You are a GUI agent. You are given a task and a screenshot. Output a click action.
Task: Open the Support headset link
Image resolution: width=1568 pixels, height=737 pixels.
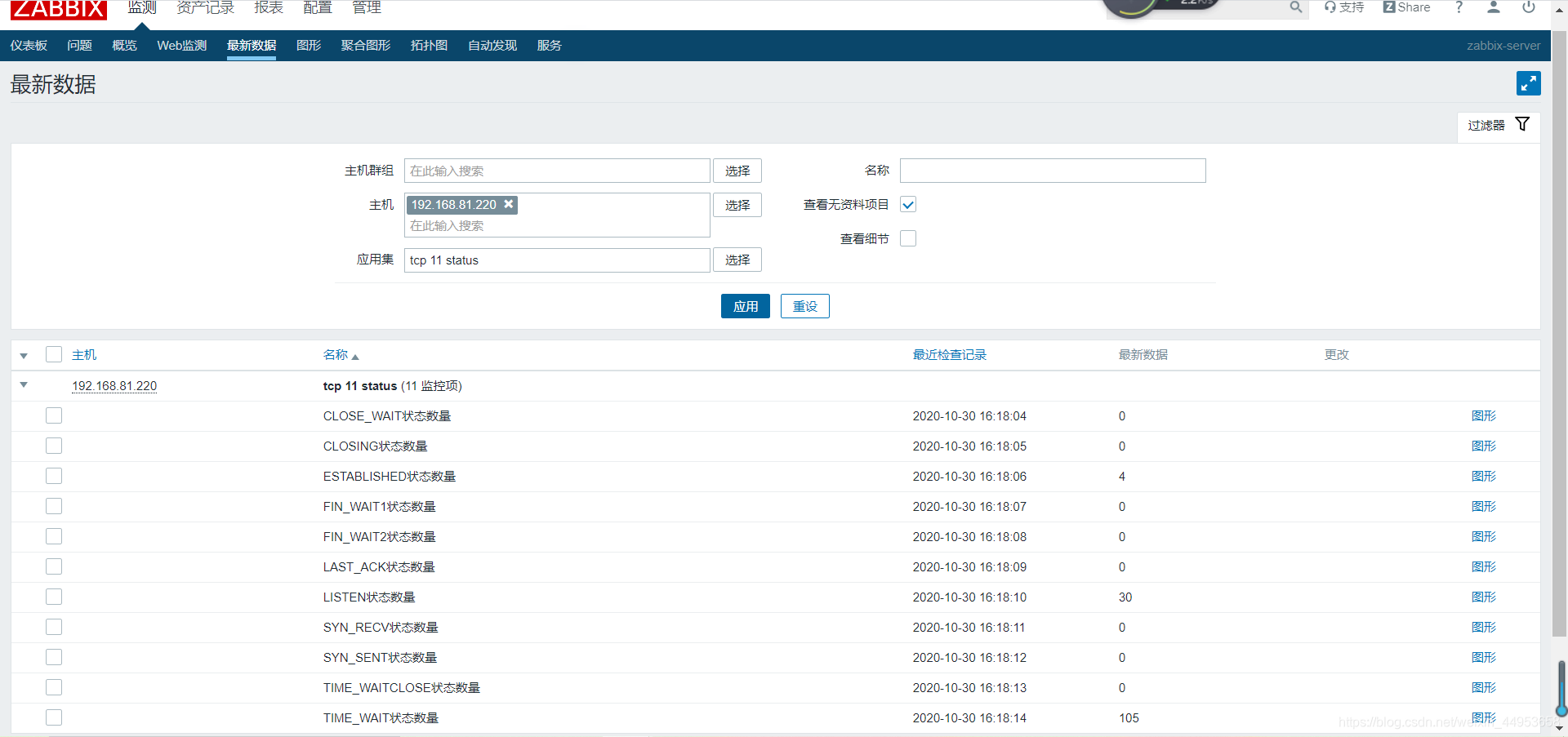1344,7
